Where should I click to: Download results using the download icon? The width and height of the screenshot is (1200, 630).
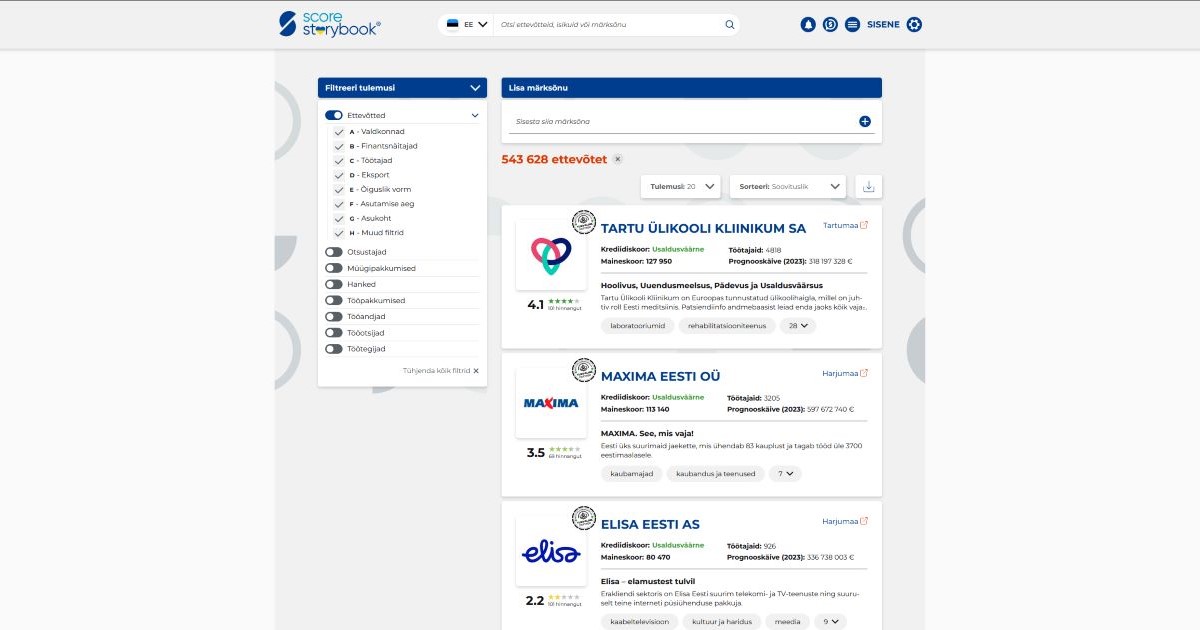[868, 186]
